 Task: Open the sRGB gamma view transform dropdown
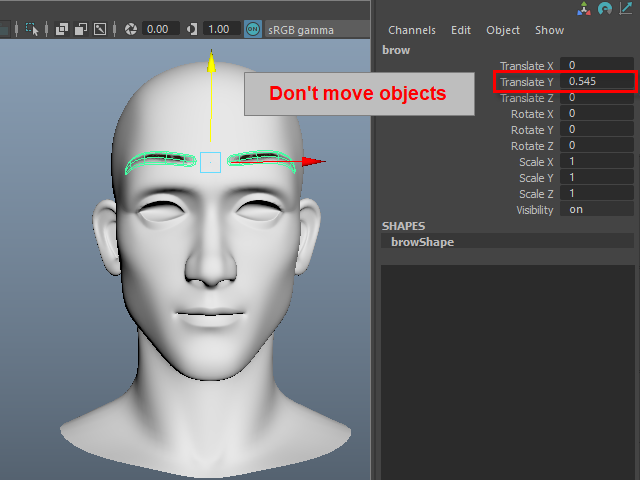tap(317, 30)
